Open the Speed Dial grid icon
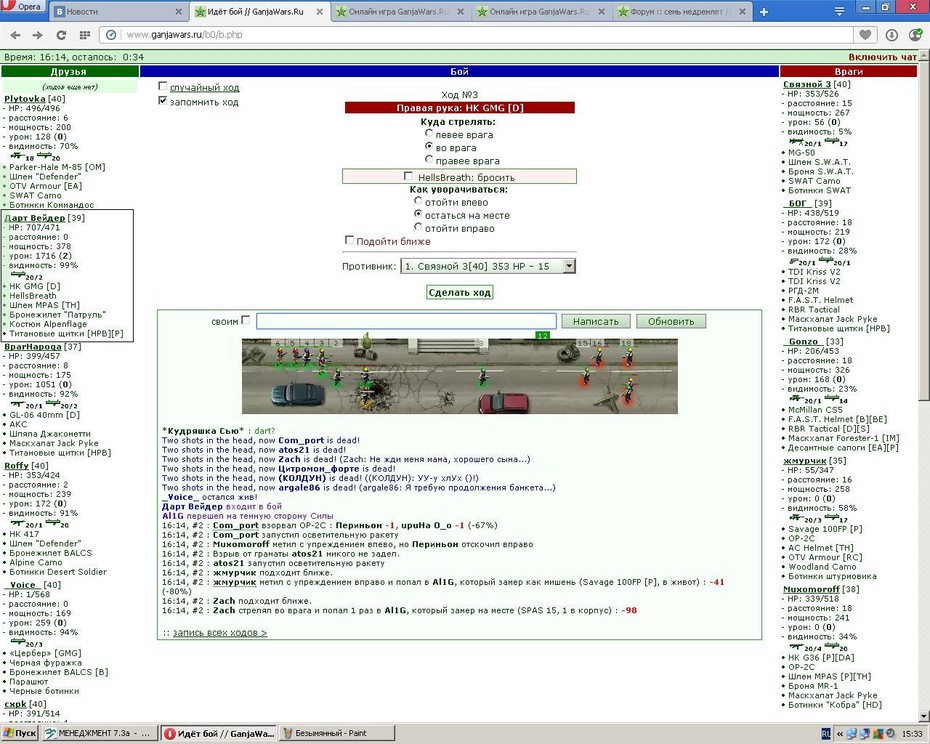 84,35
